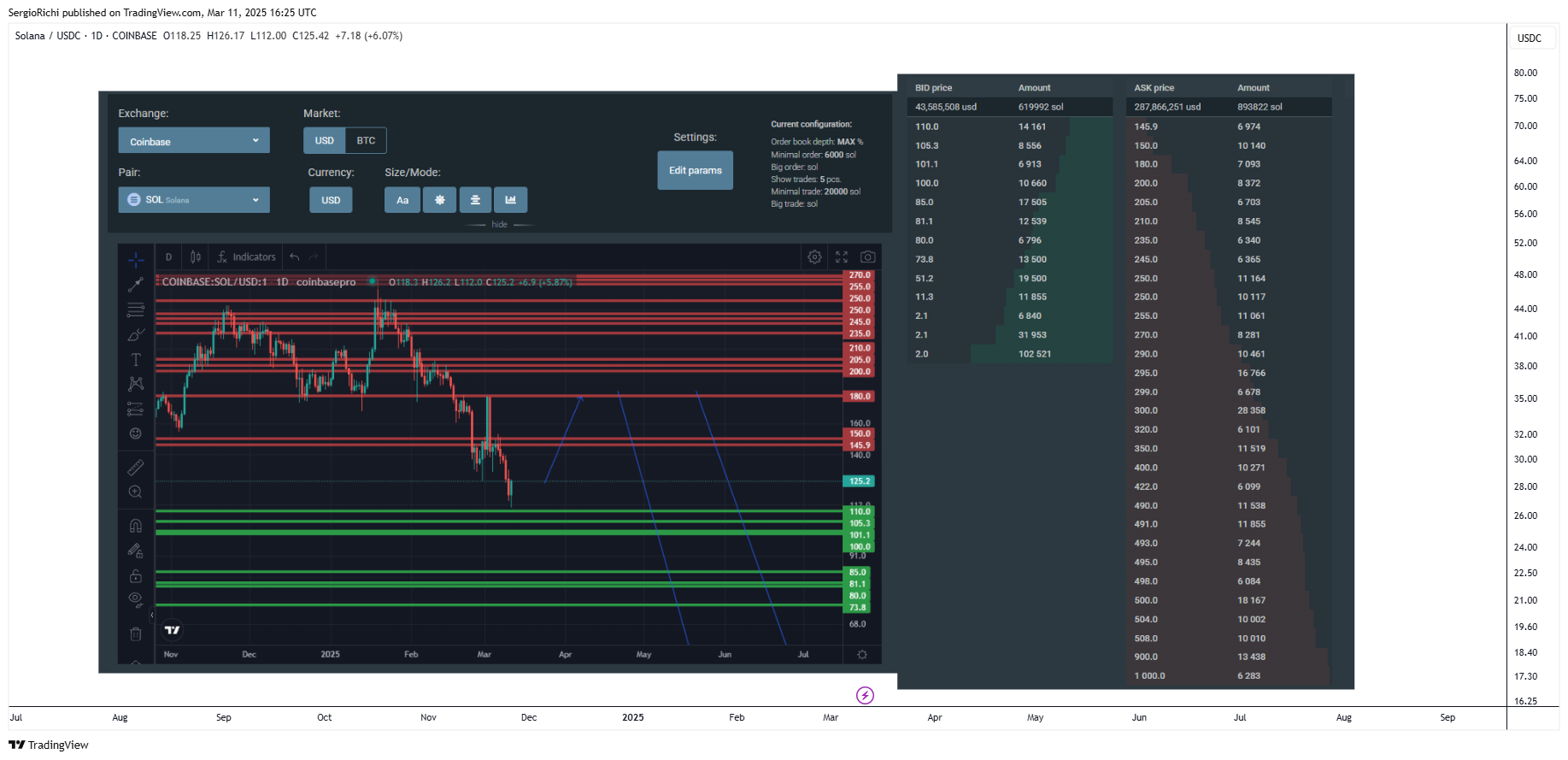This screenshot has height=760, width=1568.
Task: Click the ASK price column header
Action: [1154, 88]
